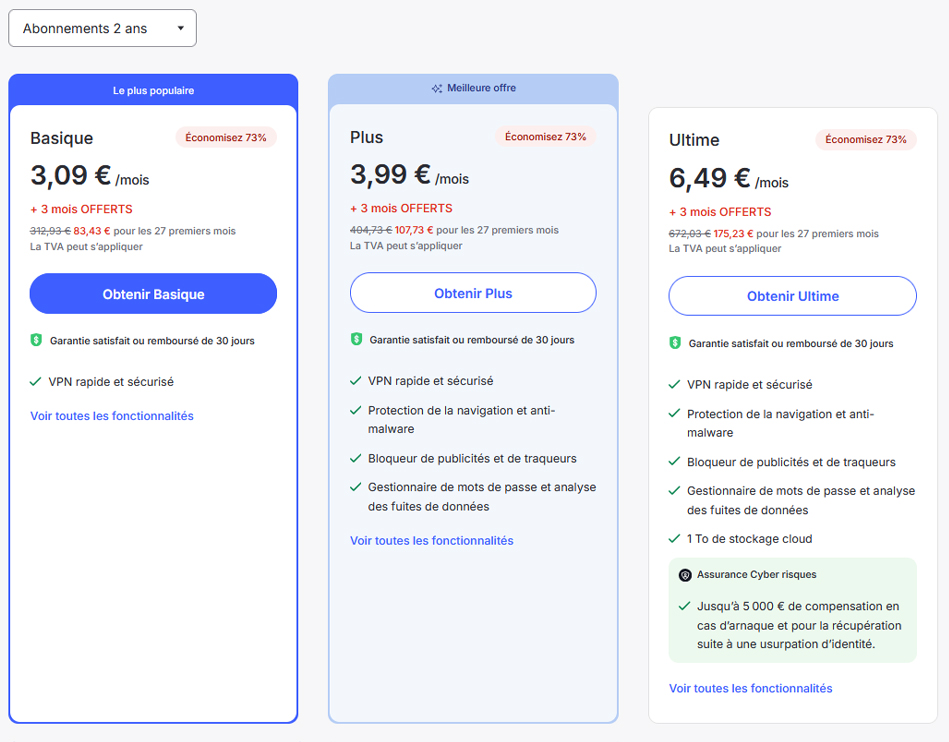This screenshot has width=949, height=742.
Task: Click the checkmark beside 'Protection de la navigation' in Plus
Action: (x=356, y=410)
